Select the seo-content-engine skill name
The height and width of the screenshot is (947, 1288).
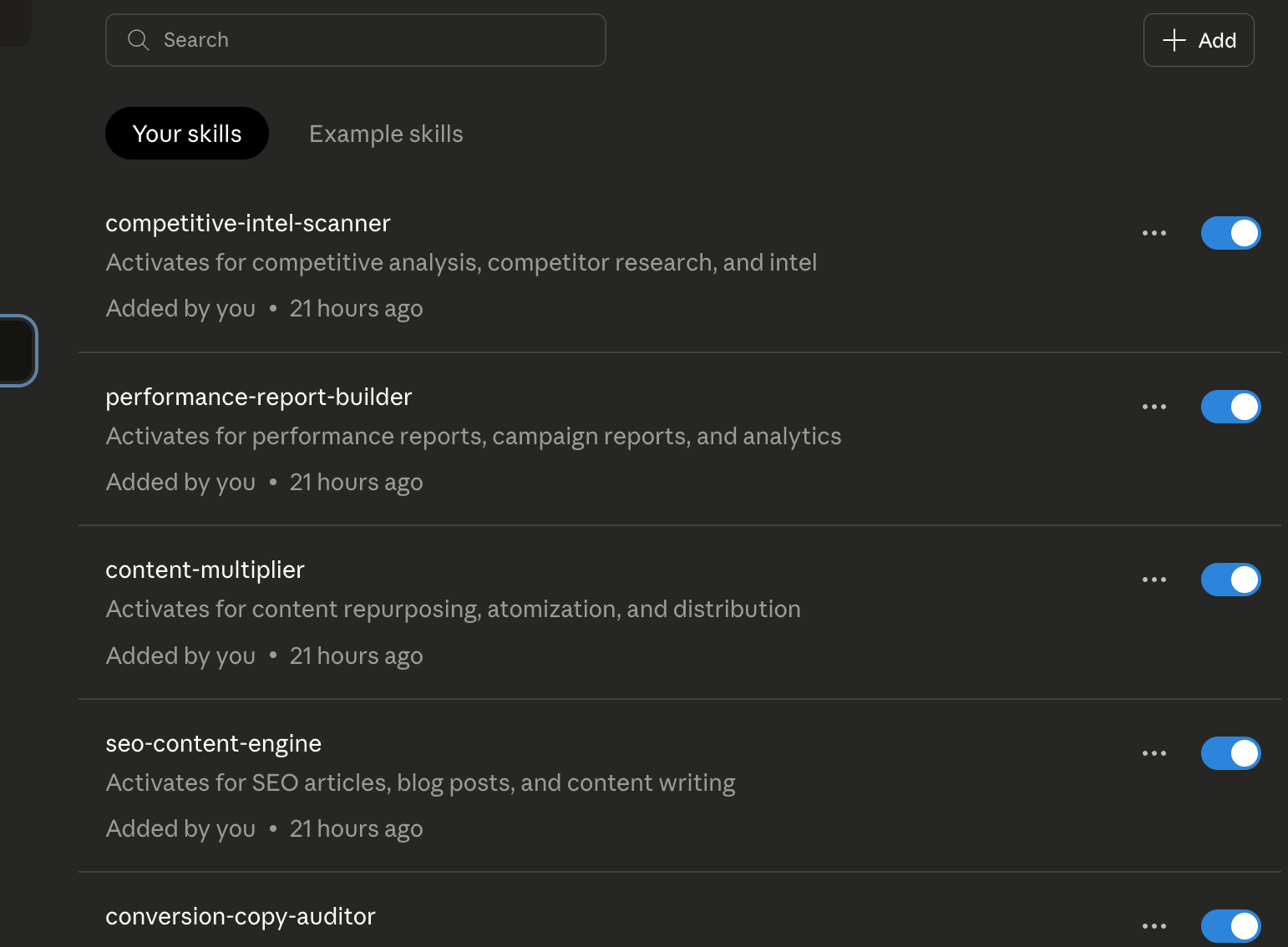213,744
